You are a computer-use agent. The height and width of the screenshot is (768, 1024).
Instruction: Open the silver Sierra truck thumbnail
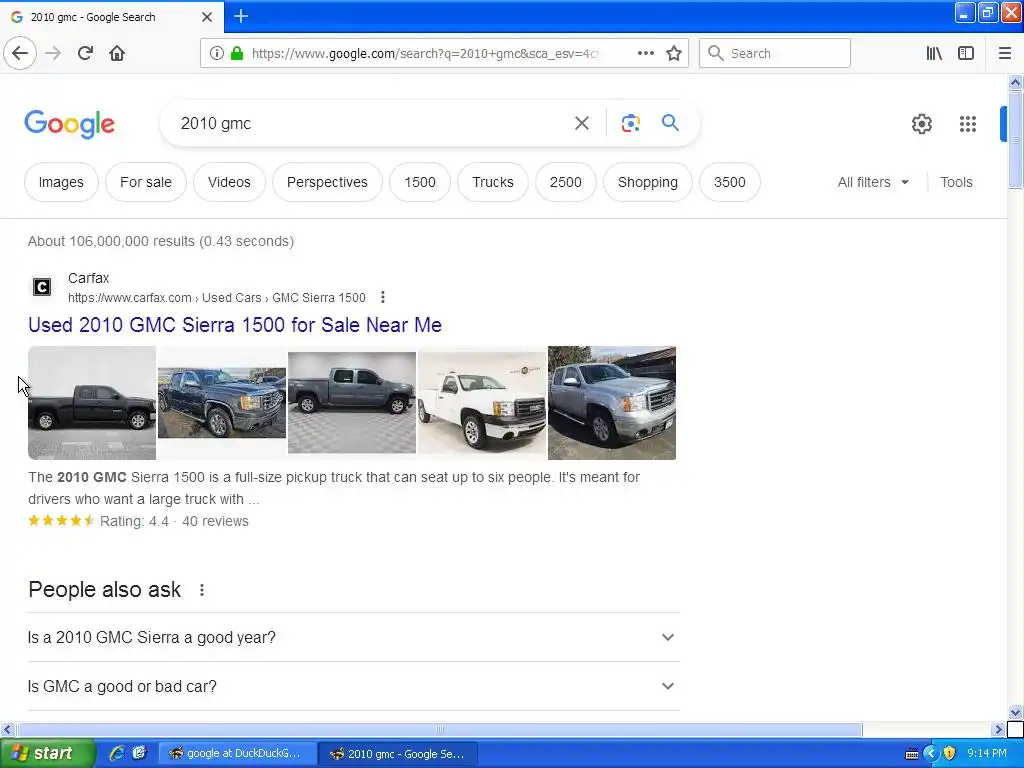click(x=612, y=403)
